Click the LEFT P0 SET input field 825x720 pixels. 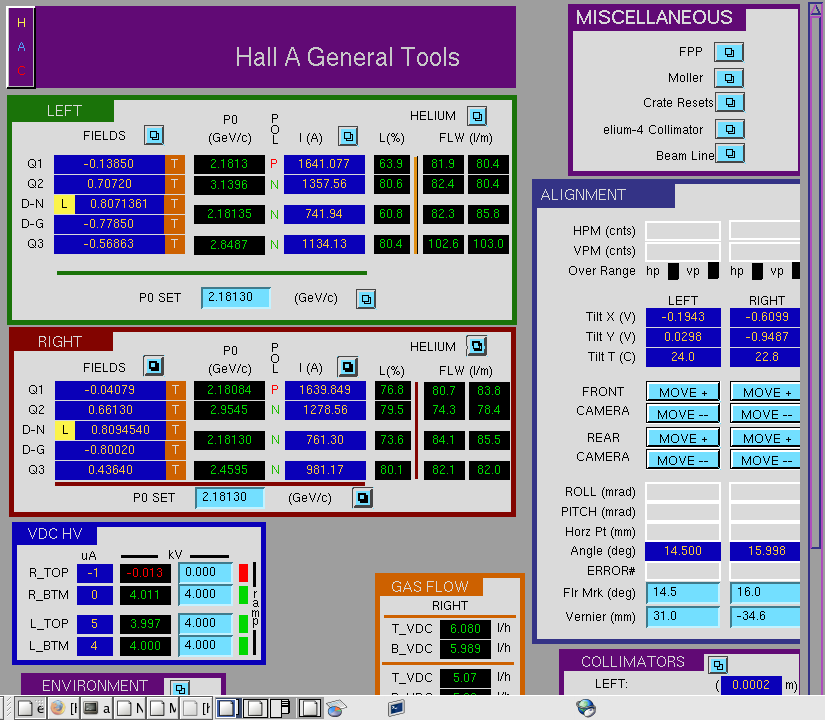click(x=236, y=297)
